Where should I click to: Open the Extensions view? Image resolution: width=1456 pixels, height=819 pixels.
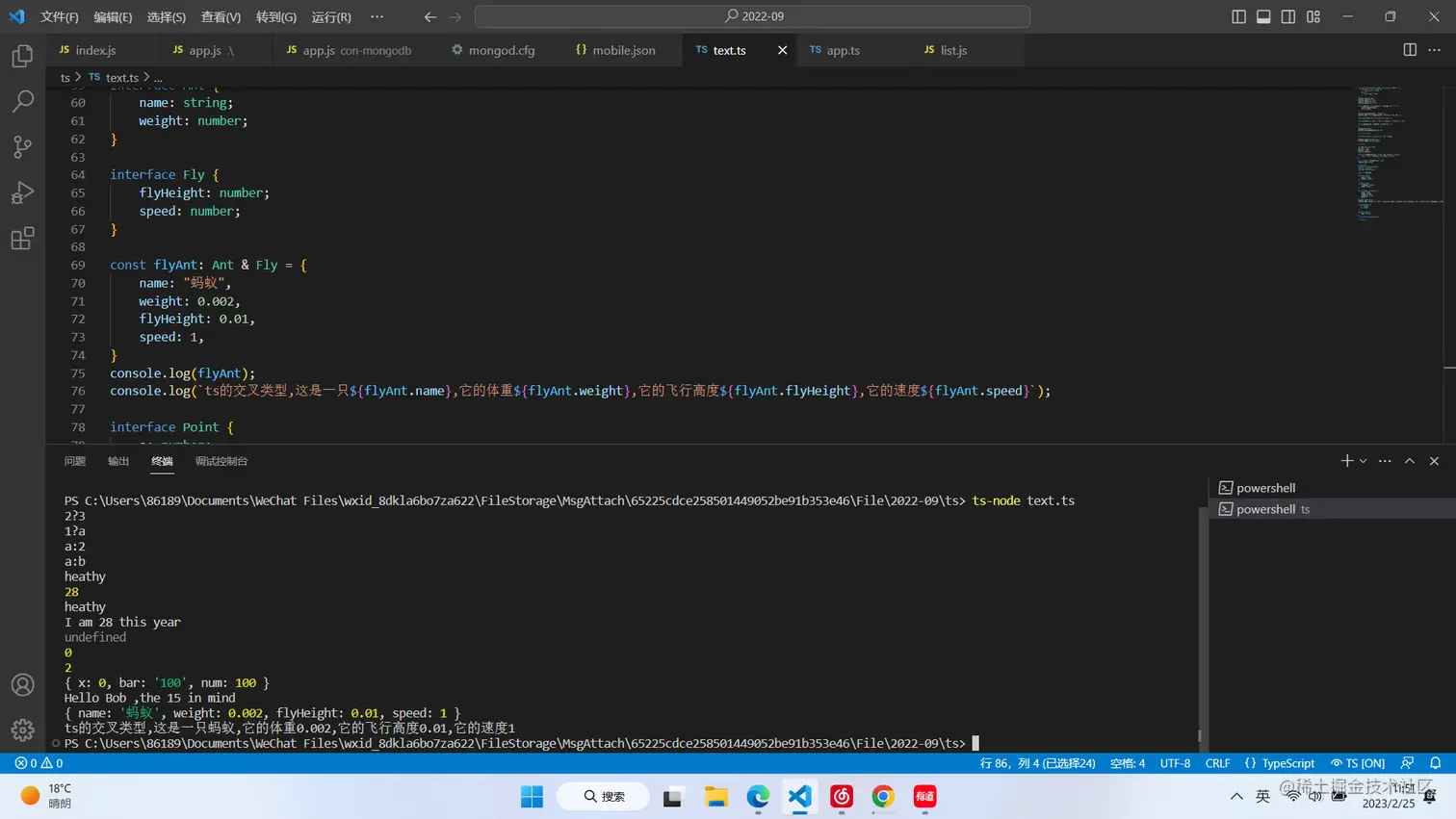pyautogui.click(x=22, y=238)
